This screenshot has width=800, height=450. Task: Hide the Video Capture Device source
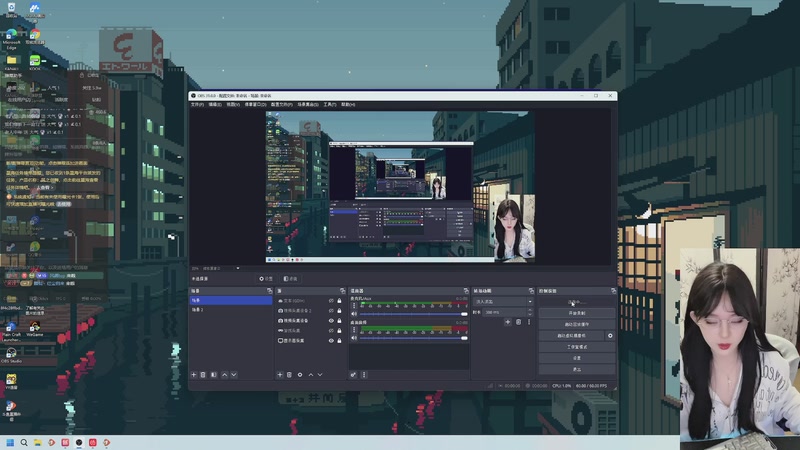pyautogui.click(x=331, y=321)
